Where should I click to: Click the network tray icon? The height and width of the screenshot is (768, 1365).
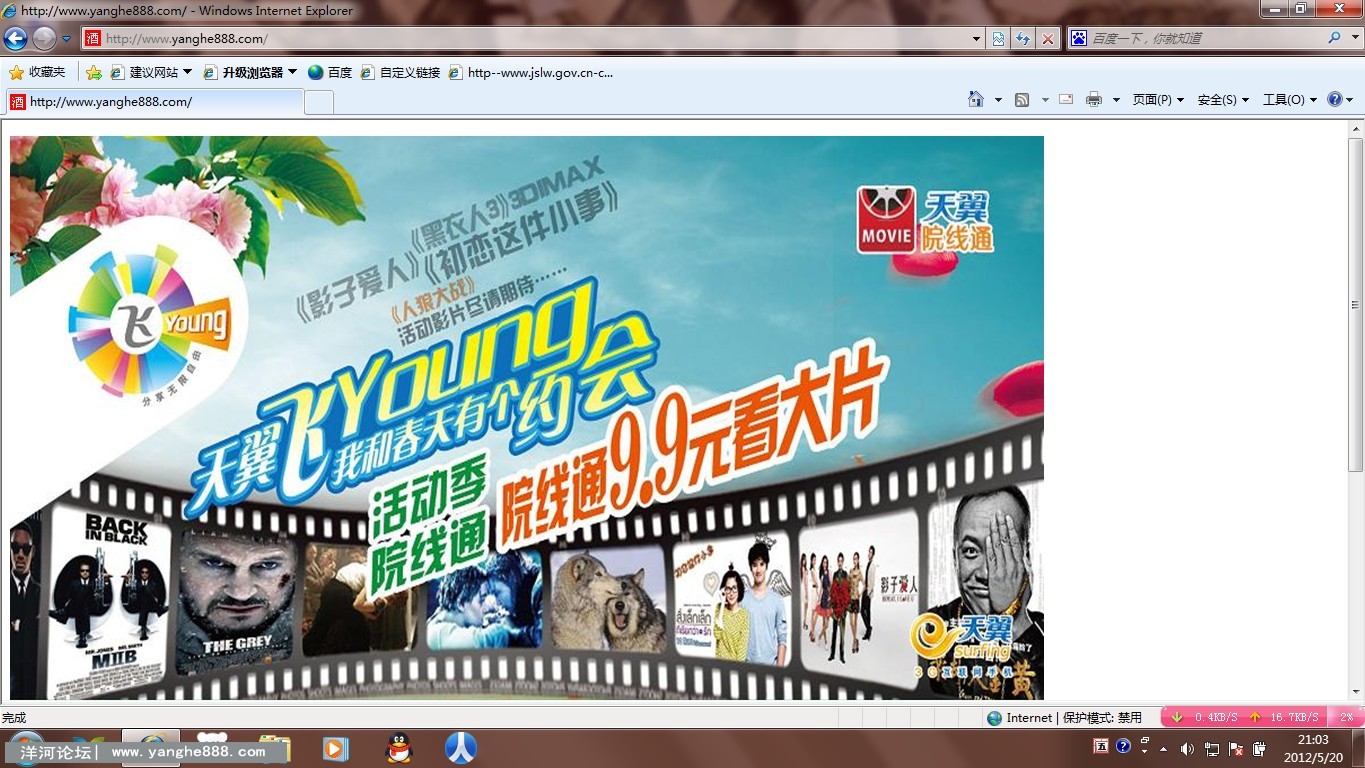point(1212,749)
